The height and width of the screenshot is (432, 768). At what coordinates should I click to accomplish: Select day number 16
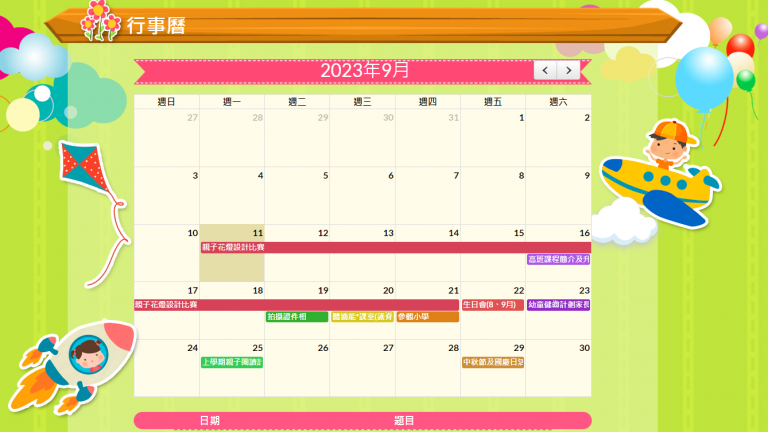(x=584, y=233)
